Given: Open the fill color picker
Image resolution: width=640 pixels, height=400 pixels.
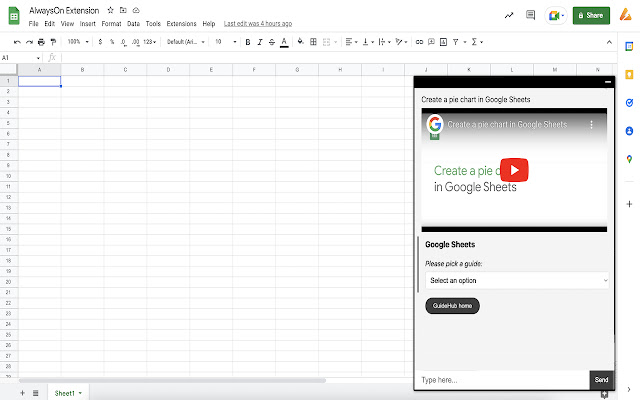Looking at the screenshot, I should [300, 42].
